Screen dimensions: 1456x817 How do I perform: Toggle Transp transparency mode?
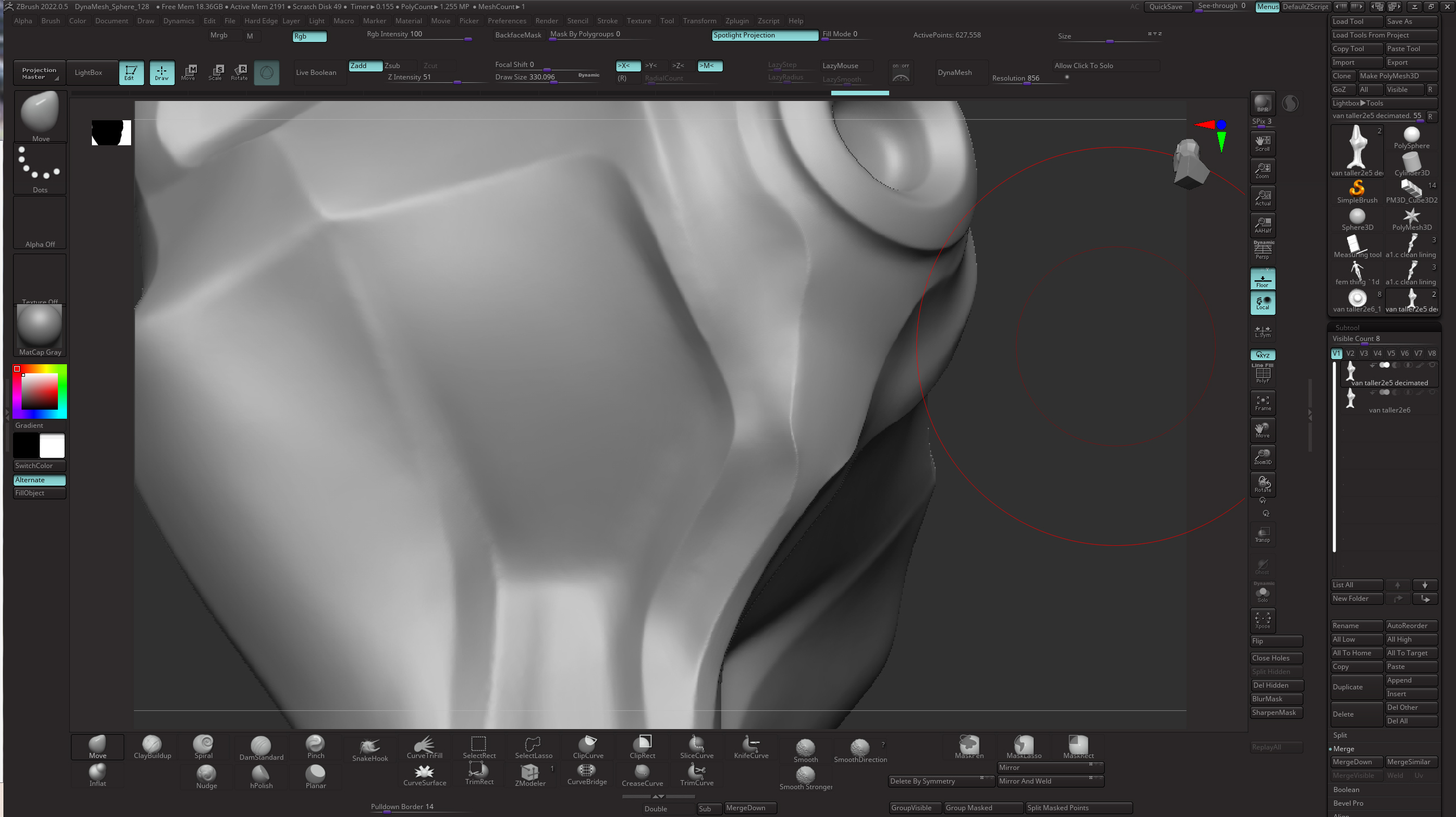[1263, 534]
